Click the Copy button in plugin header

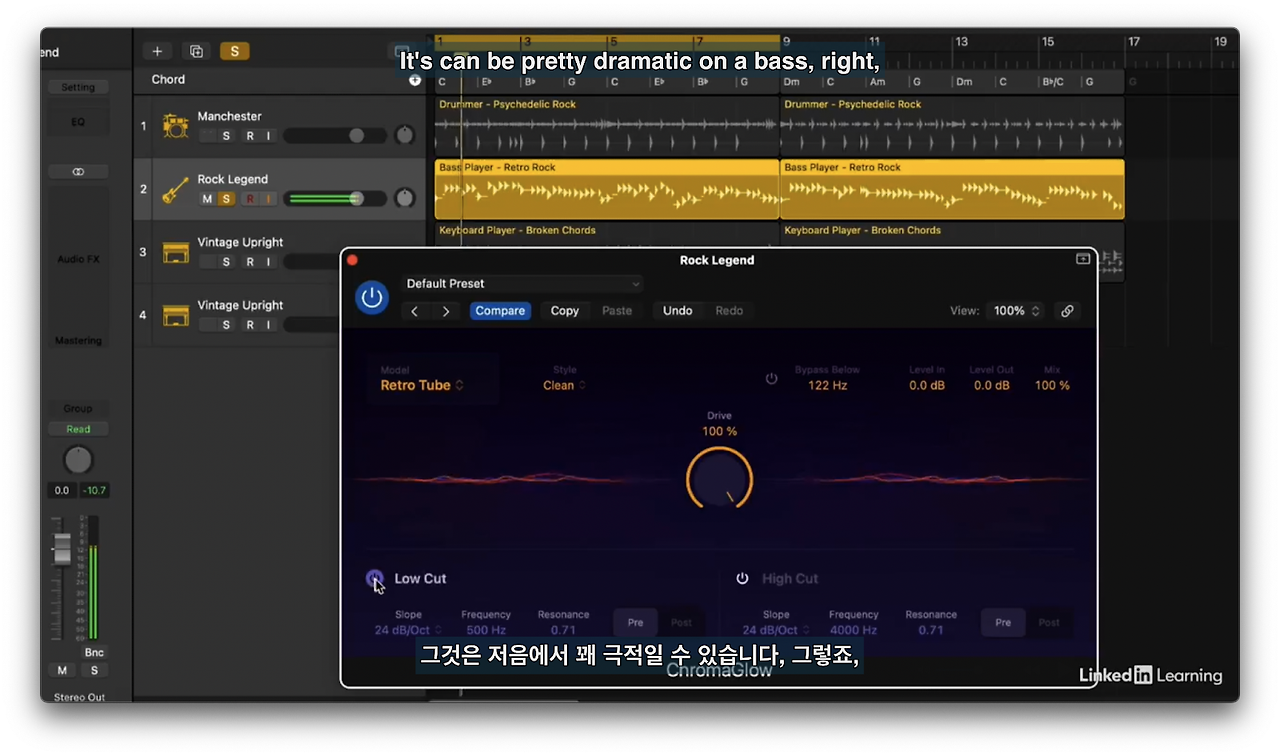coord(565,311)
